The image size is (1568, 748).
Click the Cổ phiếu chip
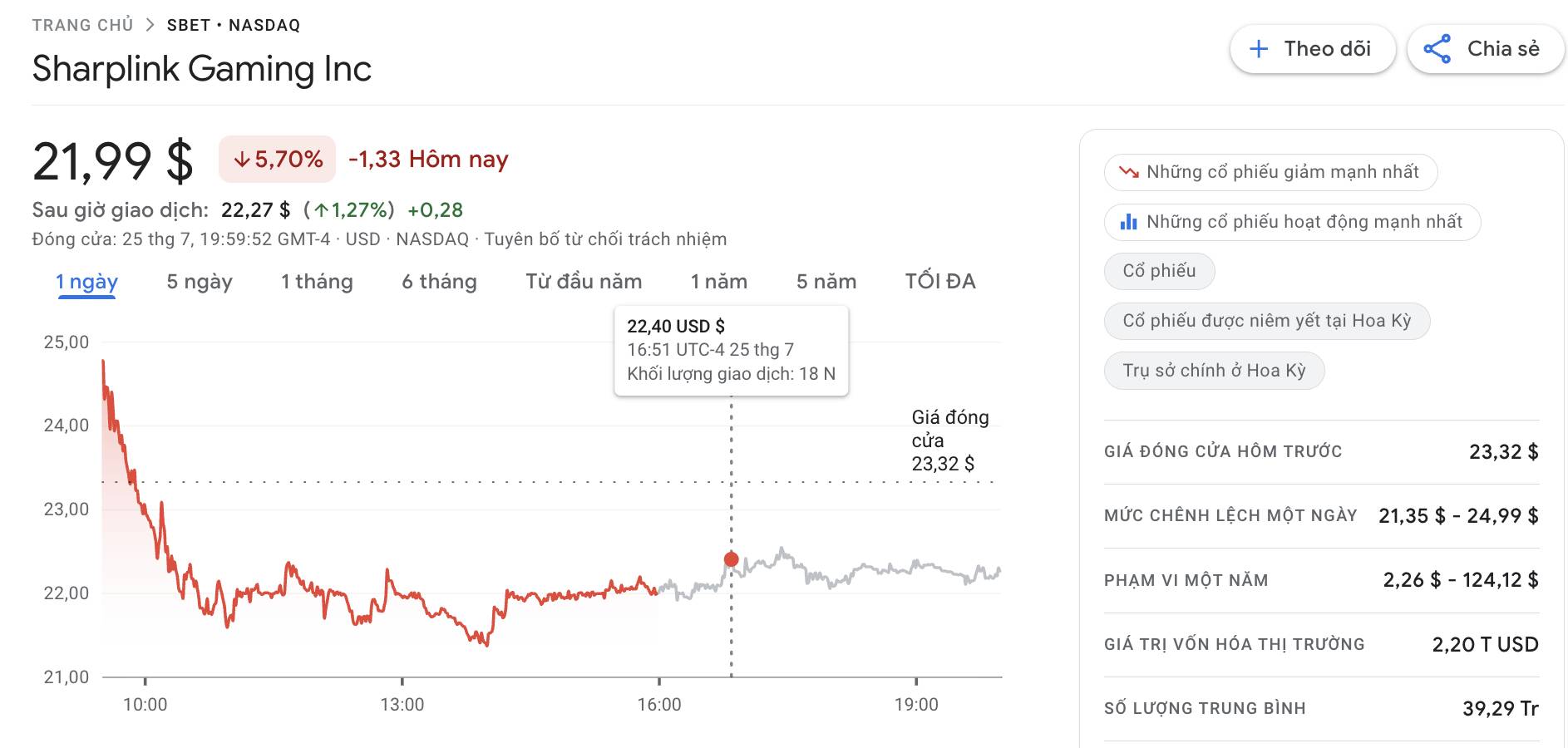1159,271
